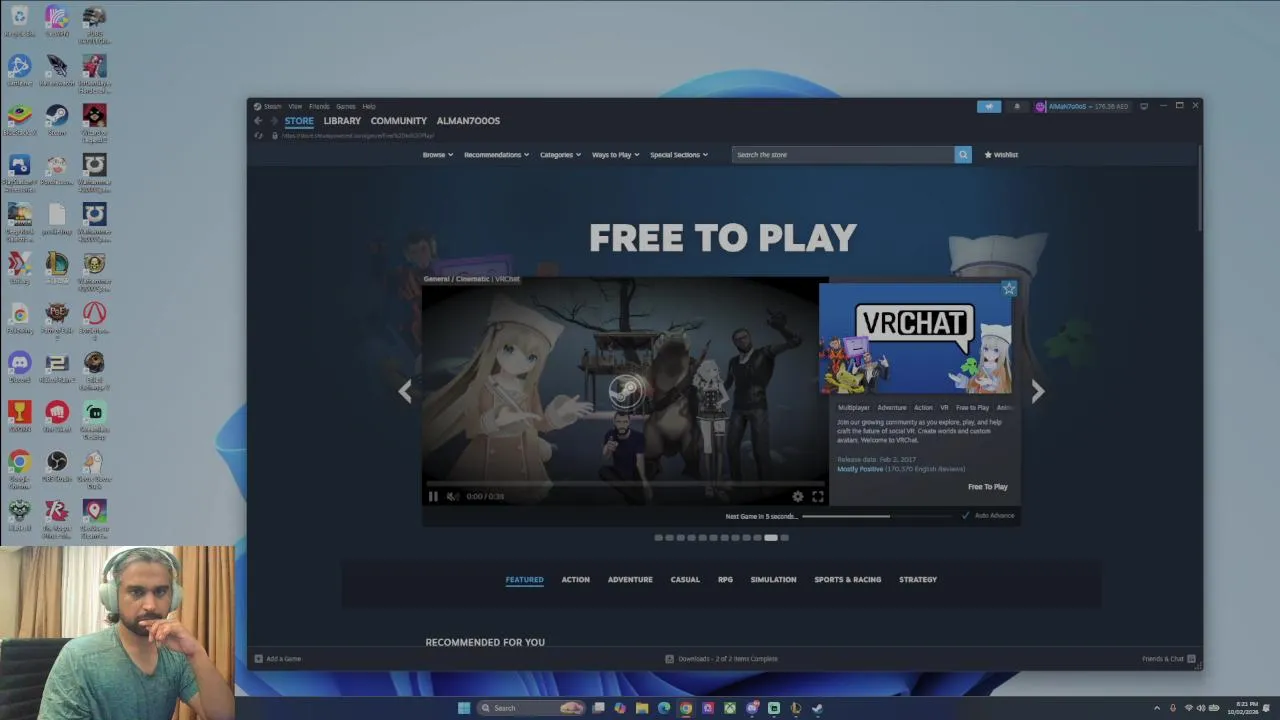Screen dimensions: 1280x720
Task: Select the SPORTS & RACING category tab
Action: [847, 580]
